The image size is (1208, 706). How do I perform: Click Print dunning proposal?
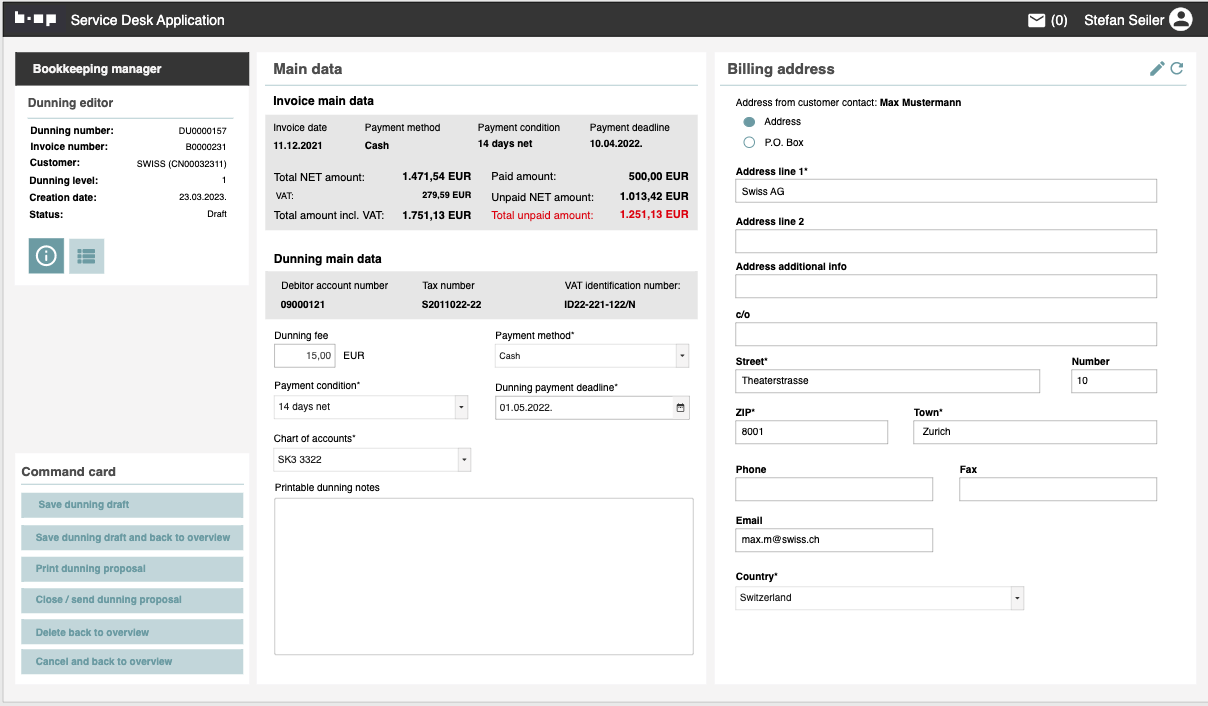tap(132, 569)
